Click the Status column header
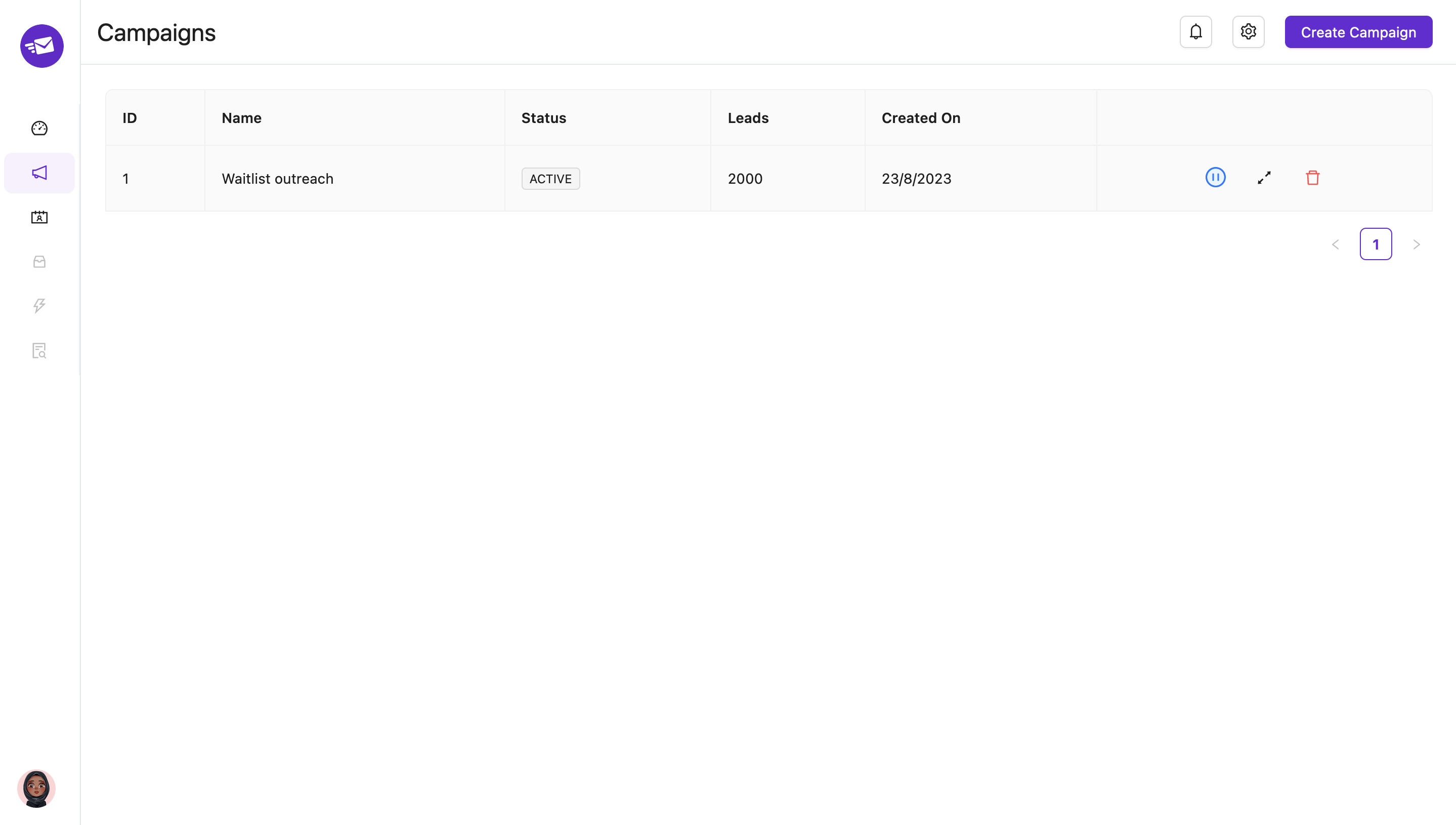 [x=544, y=118]
